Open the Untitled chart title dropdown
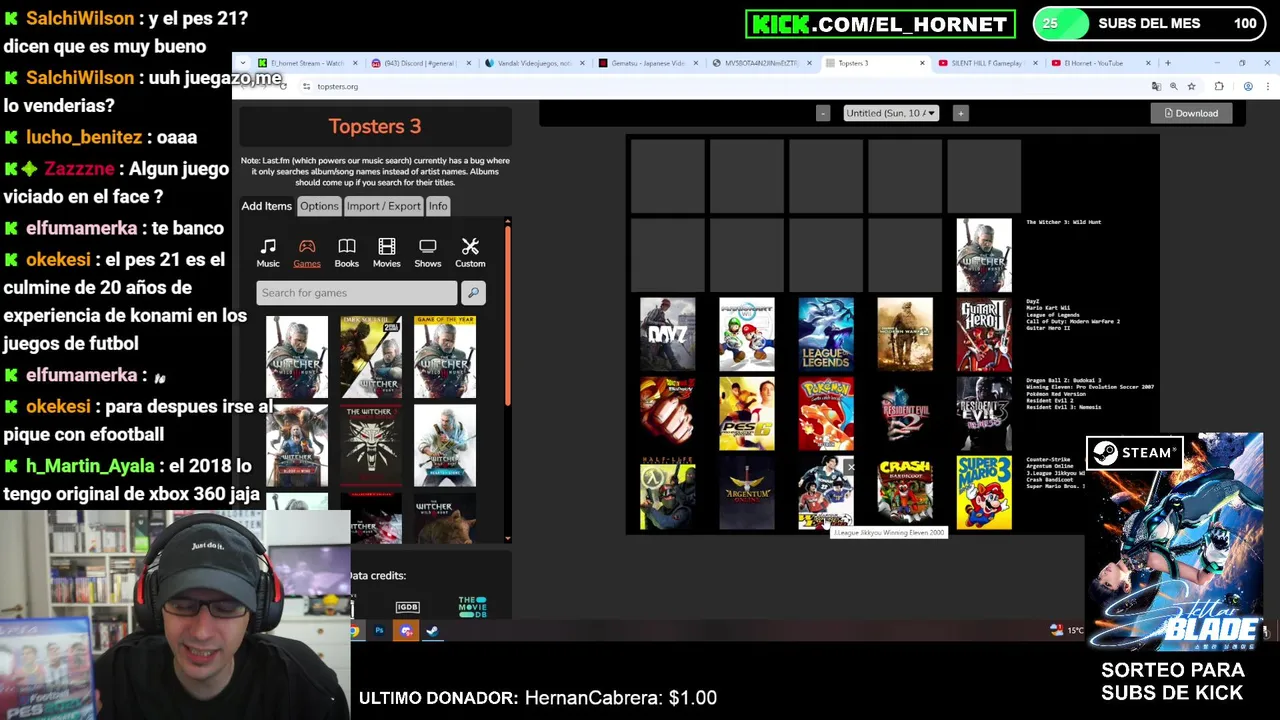 (890, 113)
